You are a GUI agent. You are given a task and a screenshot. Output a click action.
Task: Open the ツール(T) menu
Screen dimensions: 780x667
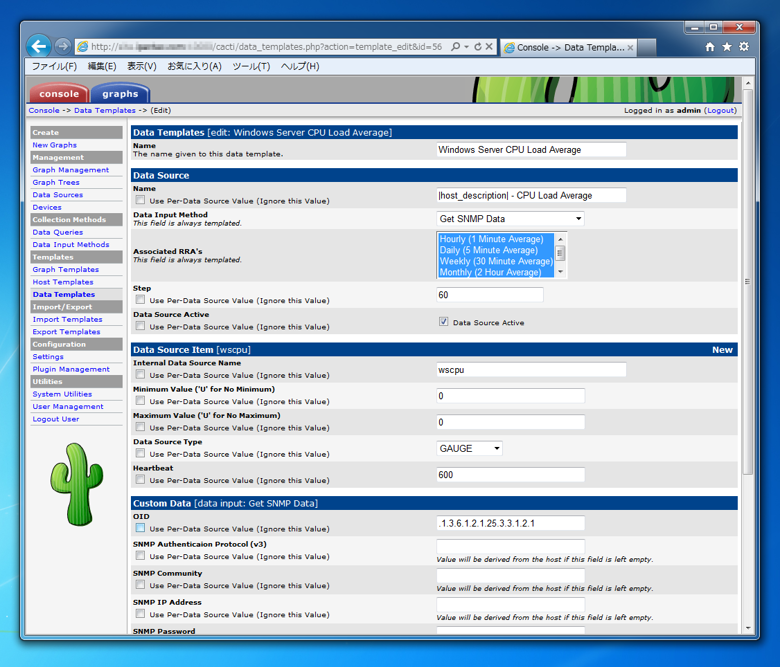[x=251, y=66]
